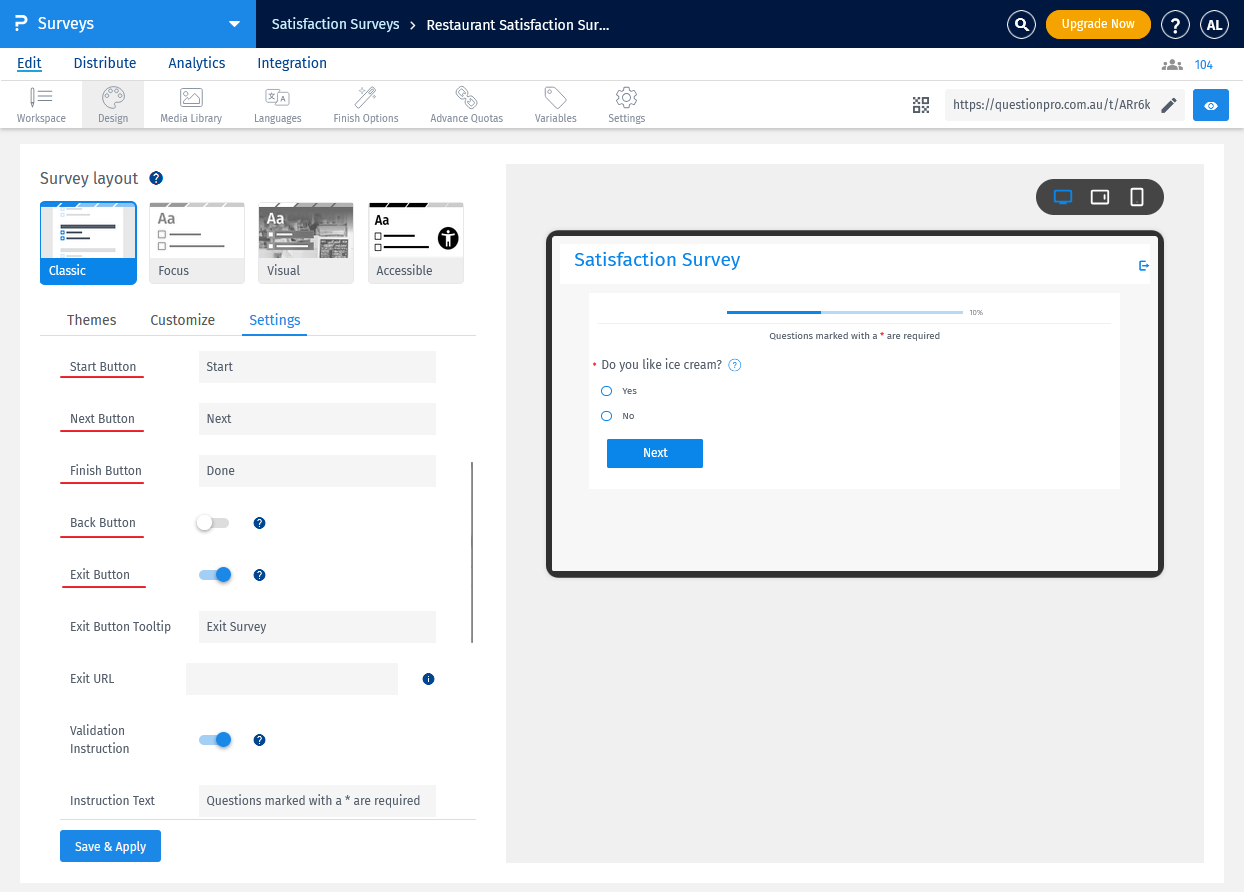Switch preview to tablet layout

pos(1099,197)
